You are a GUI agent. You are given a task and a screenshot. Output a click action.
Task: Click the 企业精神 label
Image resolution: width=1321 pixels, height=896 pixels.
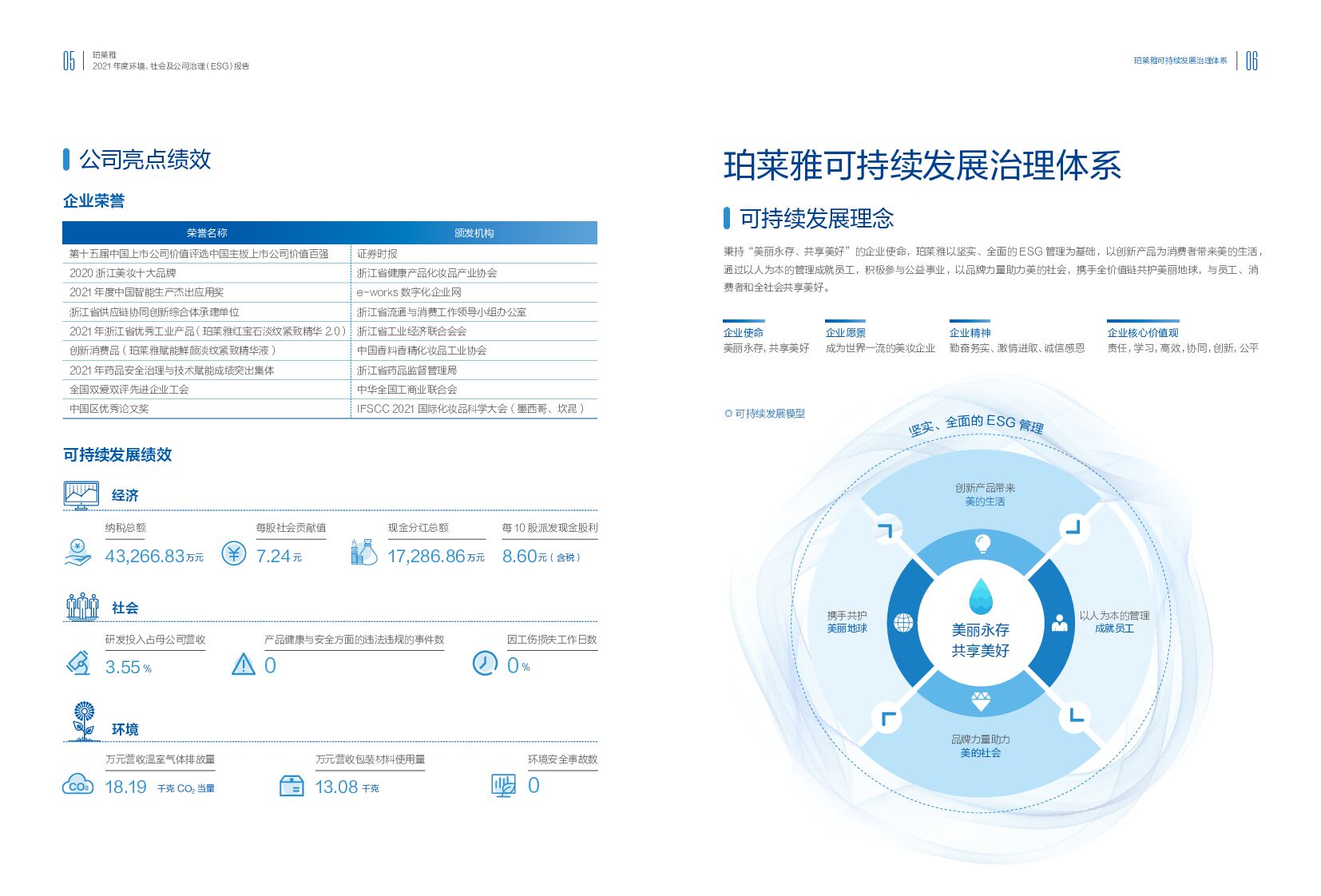[970, 333]
